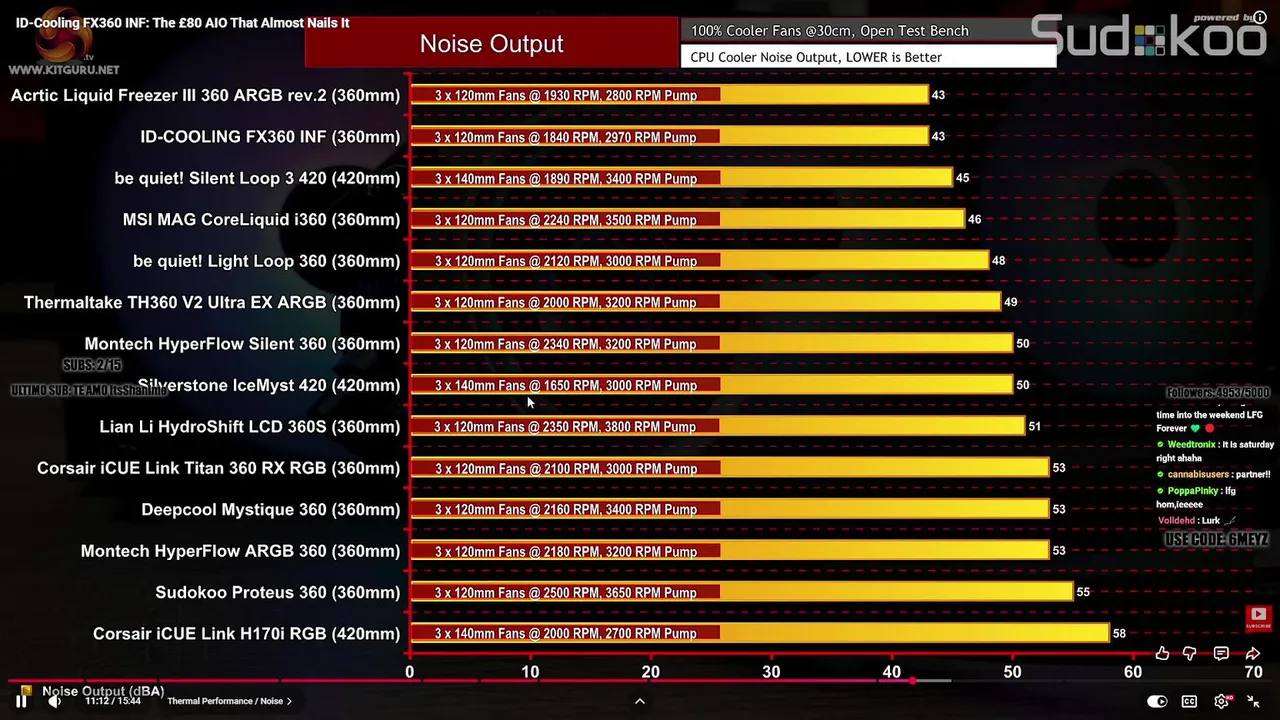The height and width of the screenshot is (720, 1280).
Task: Dislike the video with thumbs down
Action: click(1190, 653)
